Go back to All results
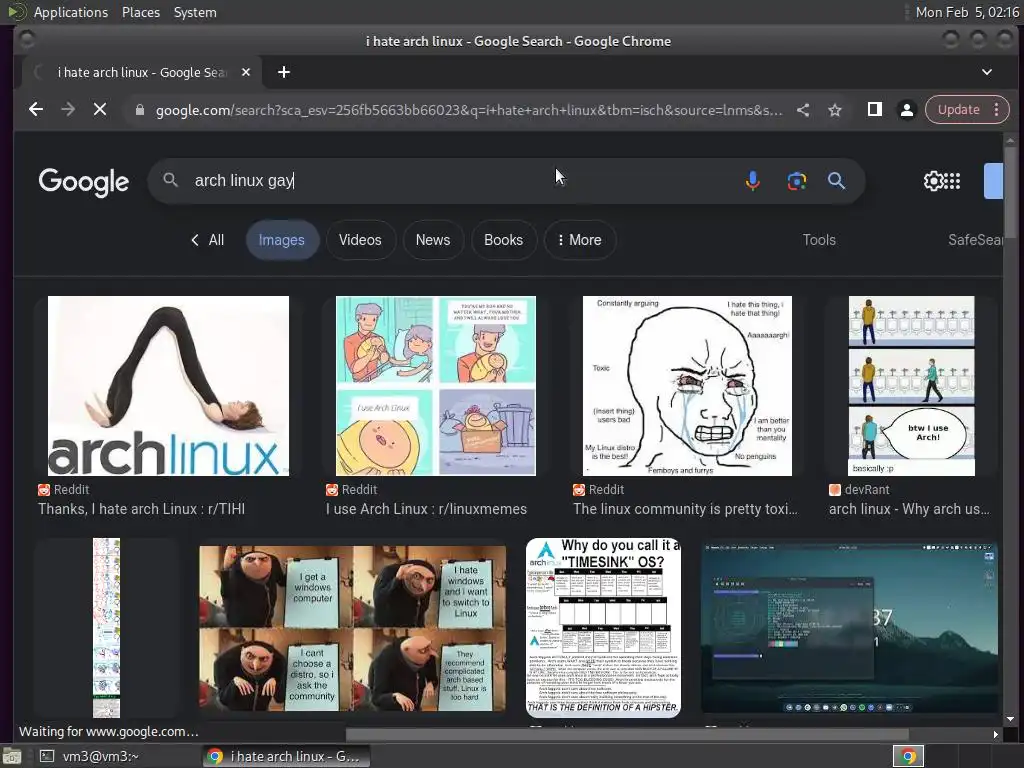Image resolution: width=1024 pixels, height=768 pixels. pyautogui.click(x=207, y=240)
